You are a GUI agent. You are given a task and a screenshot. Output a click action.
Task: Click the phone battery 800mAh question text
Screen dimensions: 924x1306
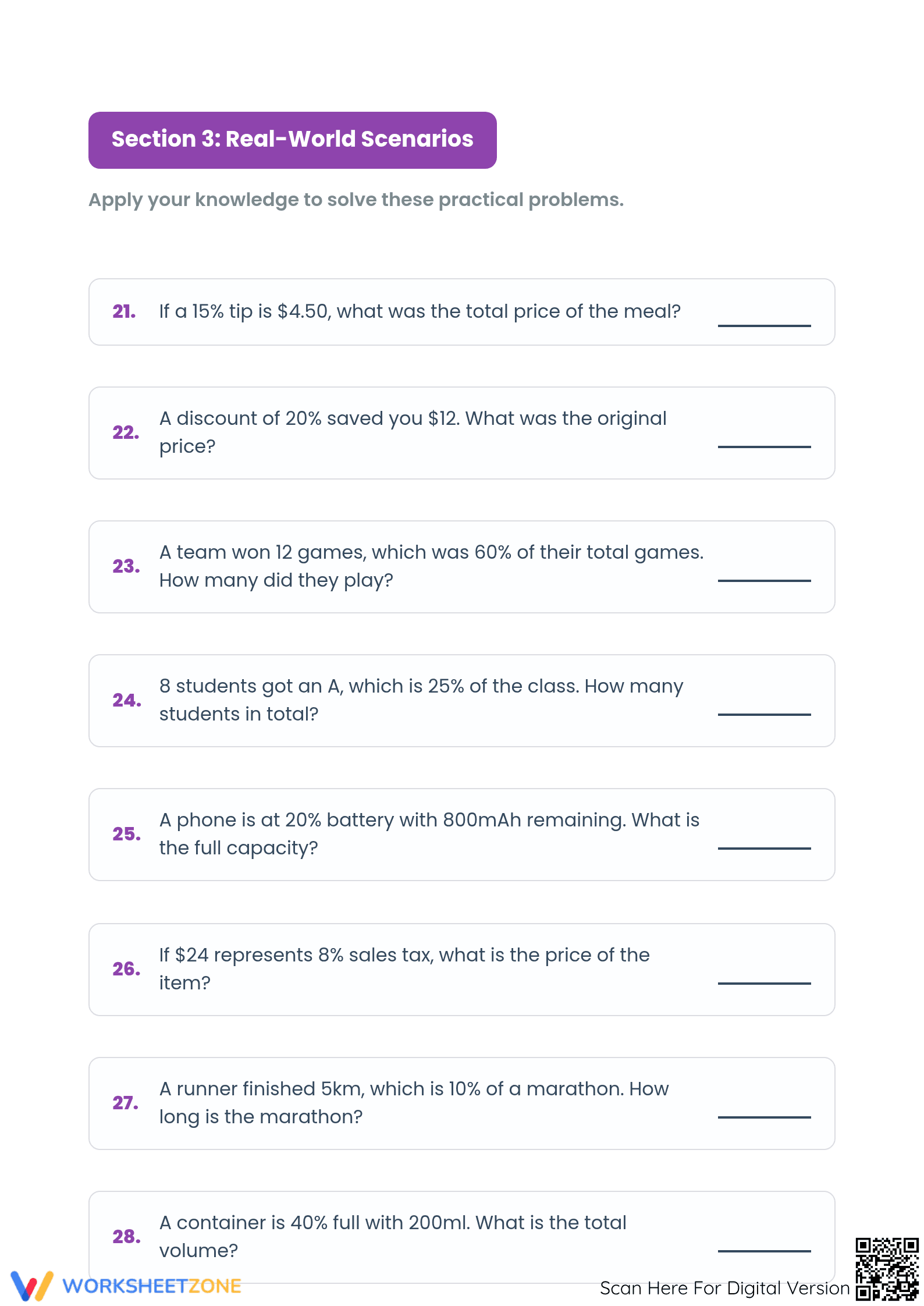[x=429, y=834]
